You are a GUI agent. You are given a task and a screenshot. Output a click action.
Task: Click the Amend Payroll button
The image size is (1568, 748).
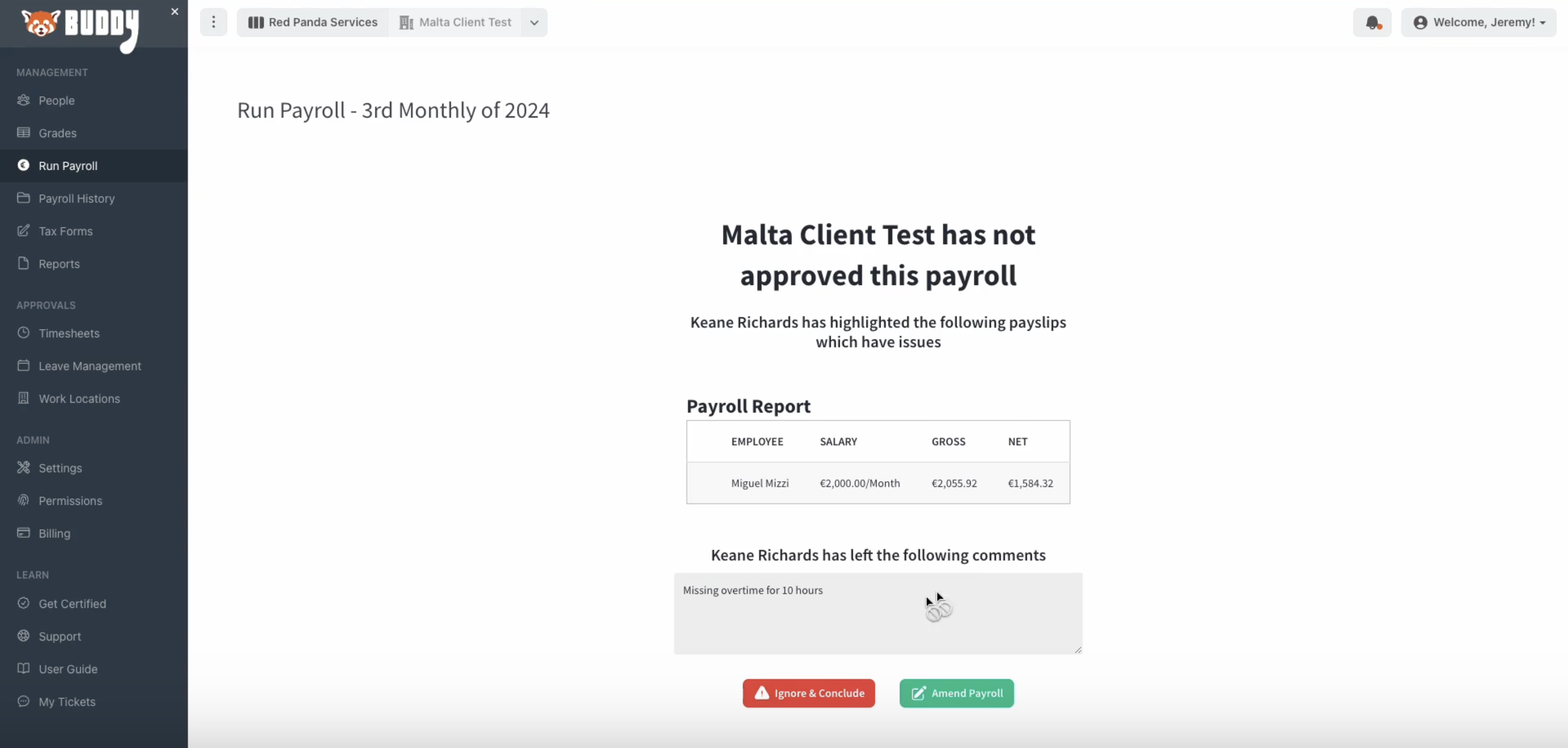coord(956,693)
